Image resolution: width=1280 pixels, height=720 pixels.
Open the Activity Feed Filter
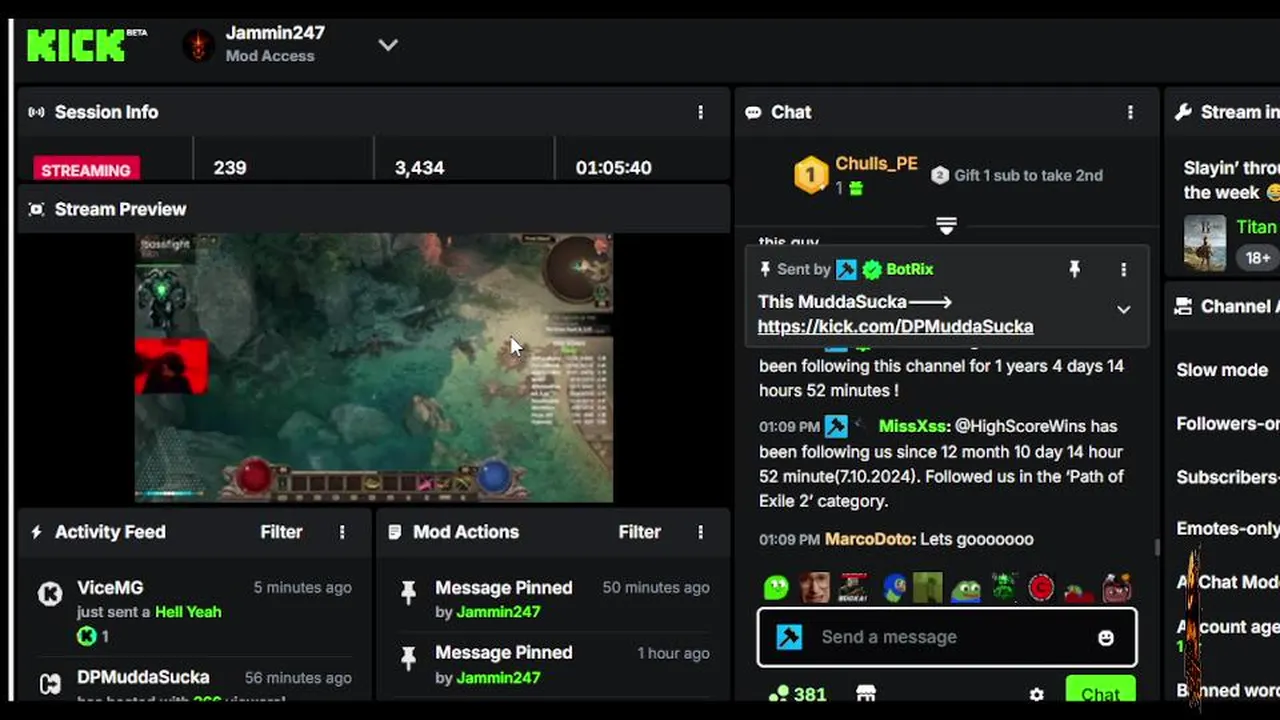pos(281,532)
